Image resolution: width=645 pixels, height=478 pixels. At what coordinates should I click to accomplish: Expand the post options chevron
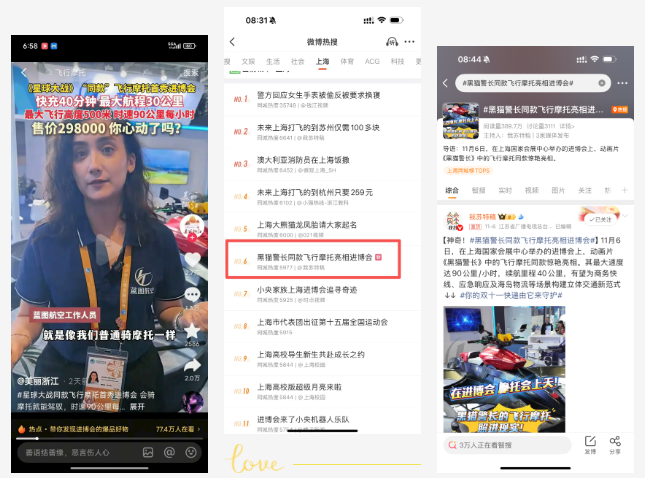pyautogui.click(x=625, y=216)
